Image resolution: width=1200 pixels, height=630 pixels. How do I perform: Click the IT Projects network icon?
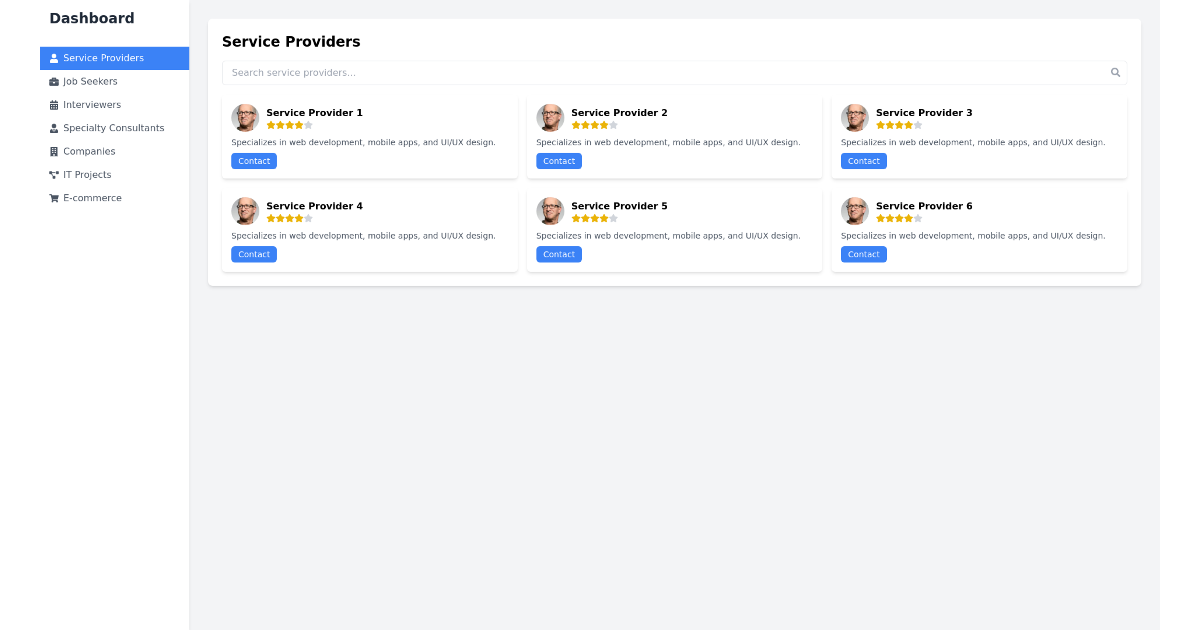pos(53,174)
